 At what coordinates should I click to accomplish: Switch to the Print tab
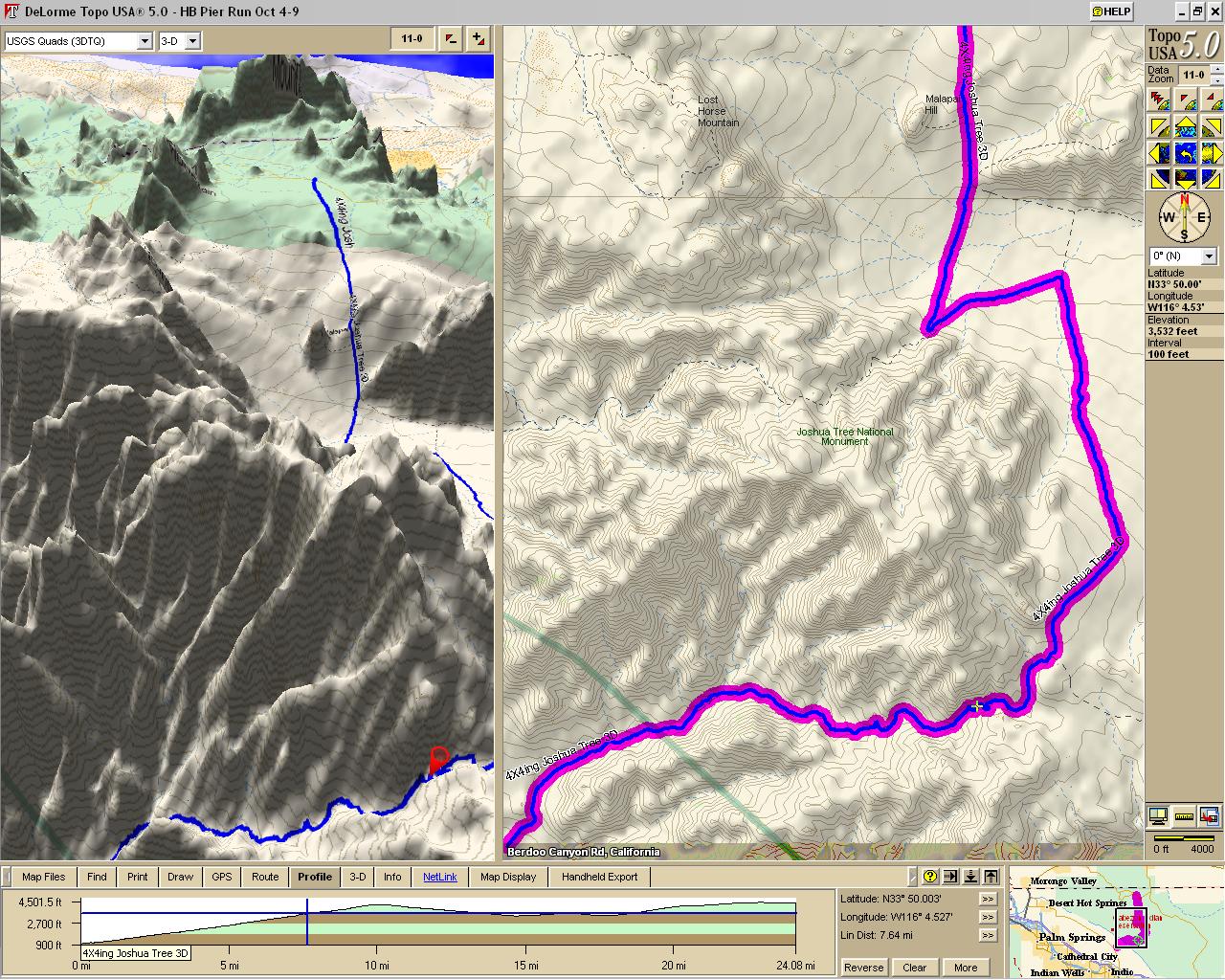pos(138,877)
